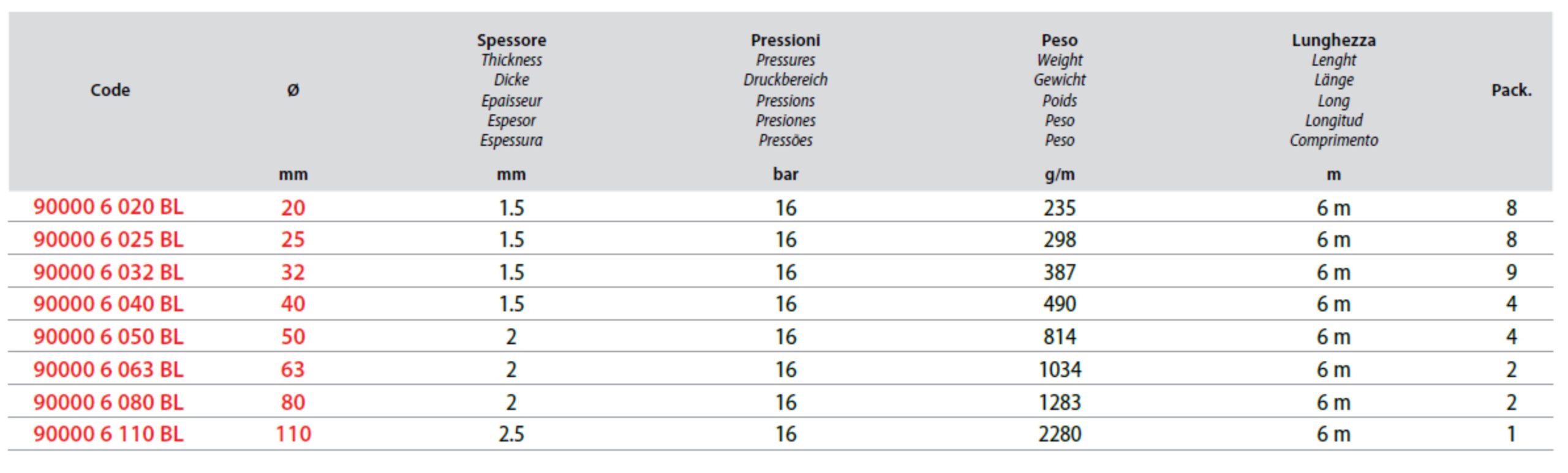Select the weight value 2280
This screenshot has width=1568, height=473.
coord(1060,434)
